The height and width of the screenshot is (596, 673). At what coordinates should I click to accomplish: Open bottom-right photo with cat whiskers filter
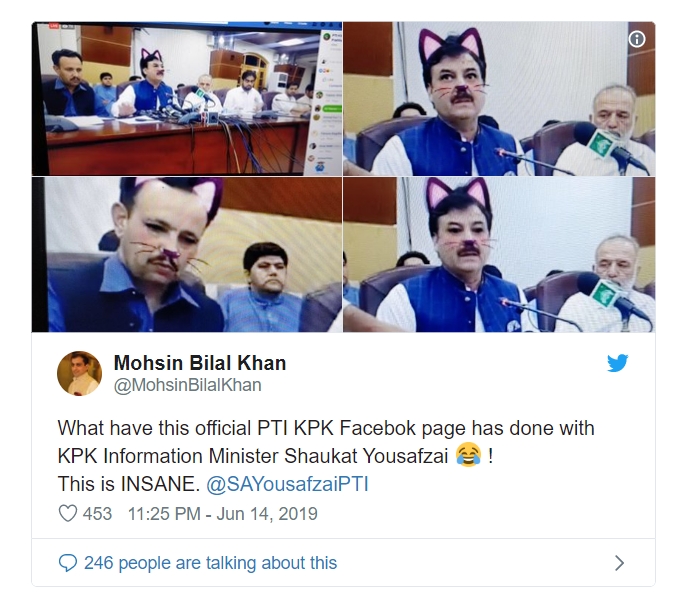499,254
